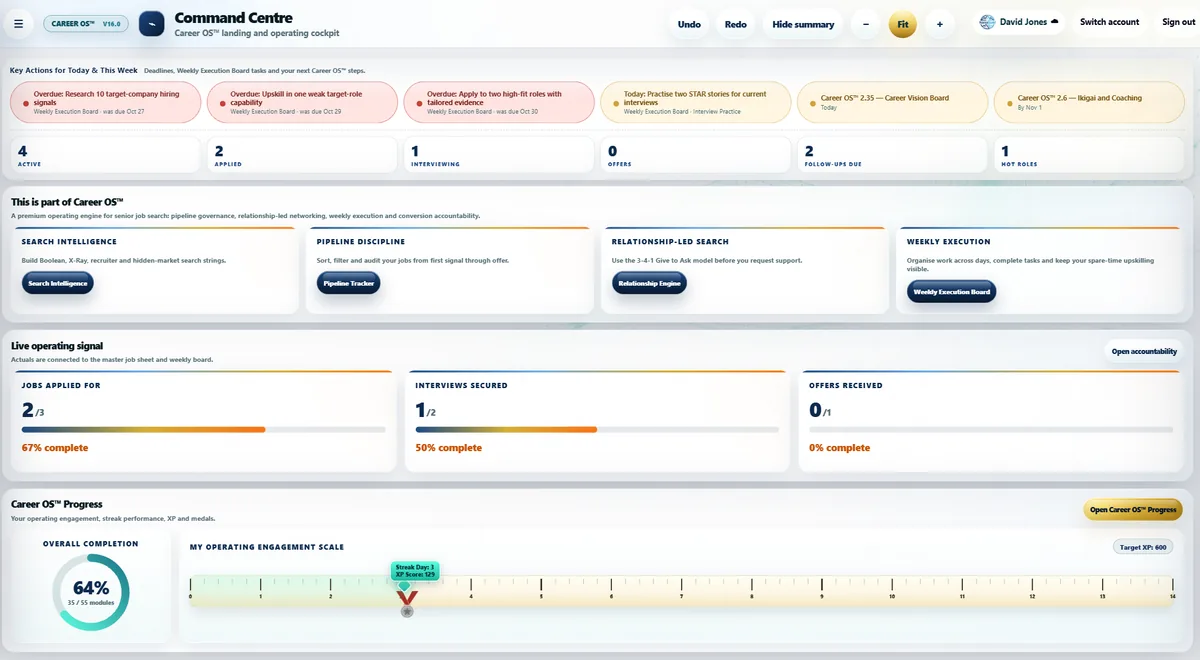Click the dark Command Centre logo icon
1200x660 pixels.
[151, 24]
